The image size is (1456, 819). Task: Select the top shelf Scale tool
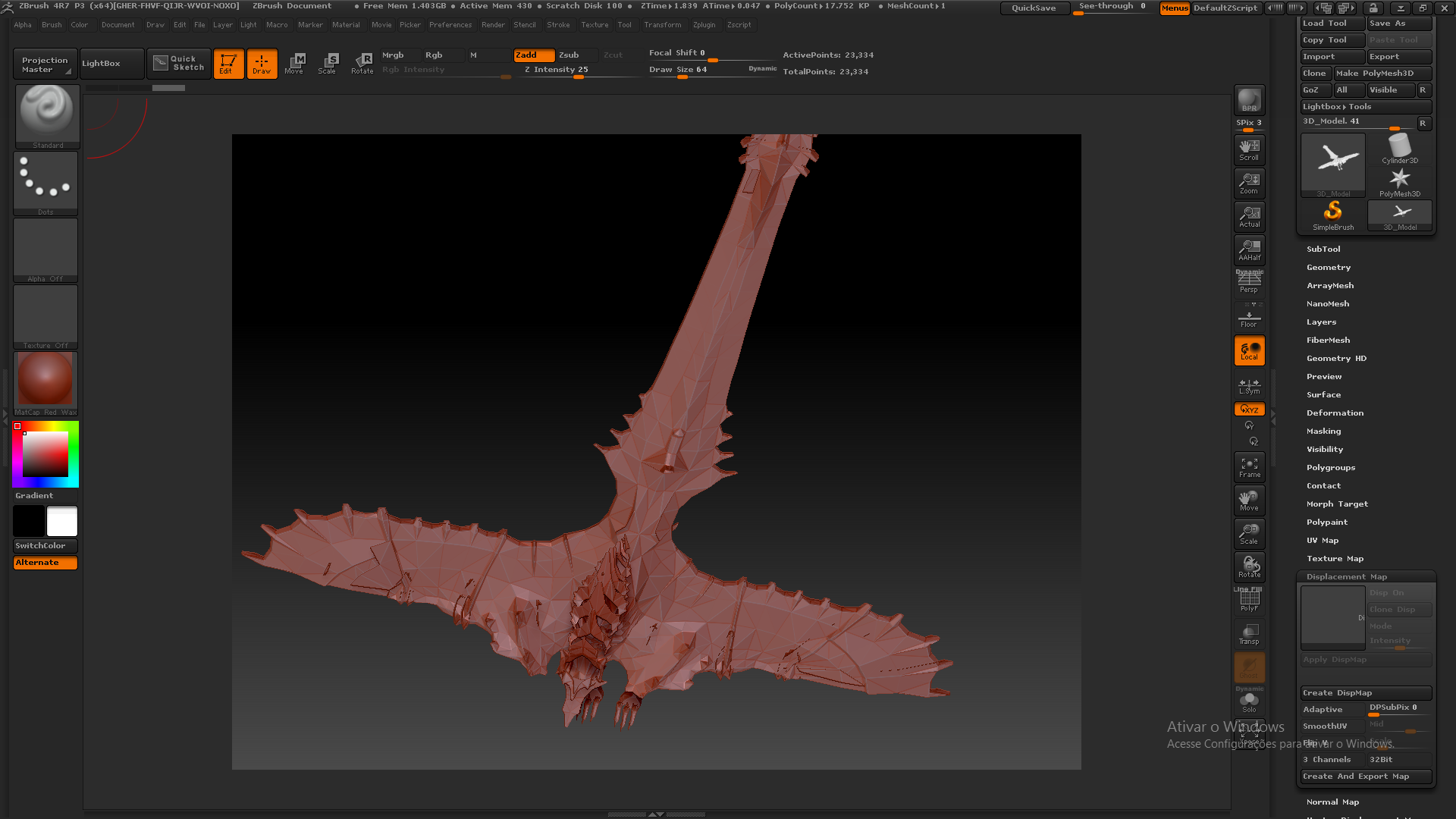click(x=328, y=64)
